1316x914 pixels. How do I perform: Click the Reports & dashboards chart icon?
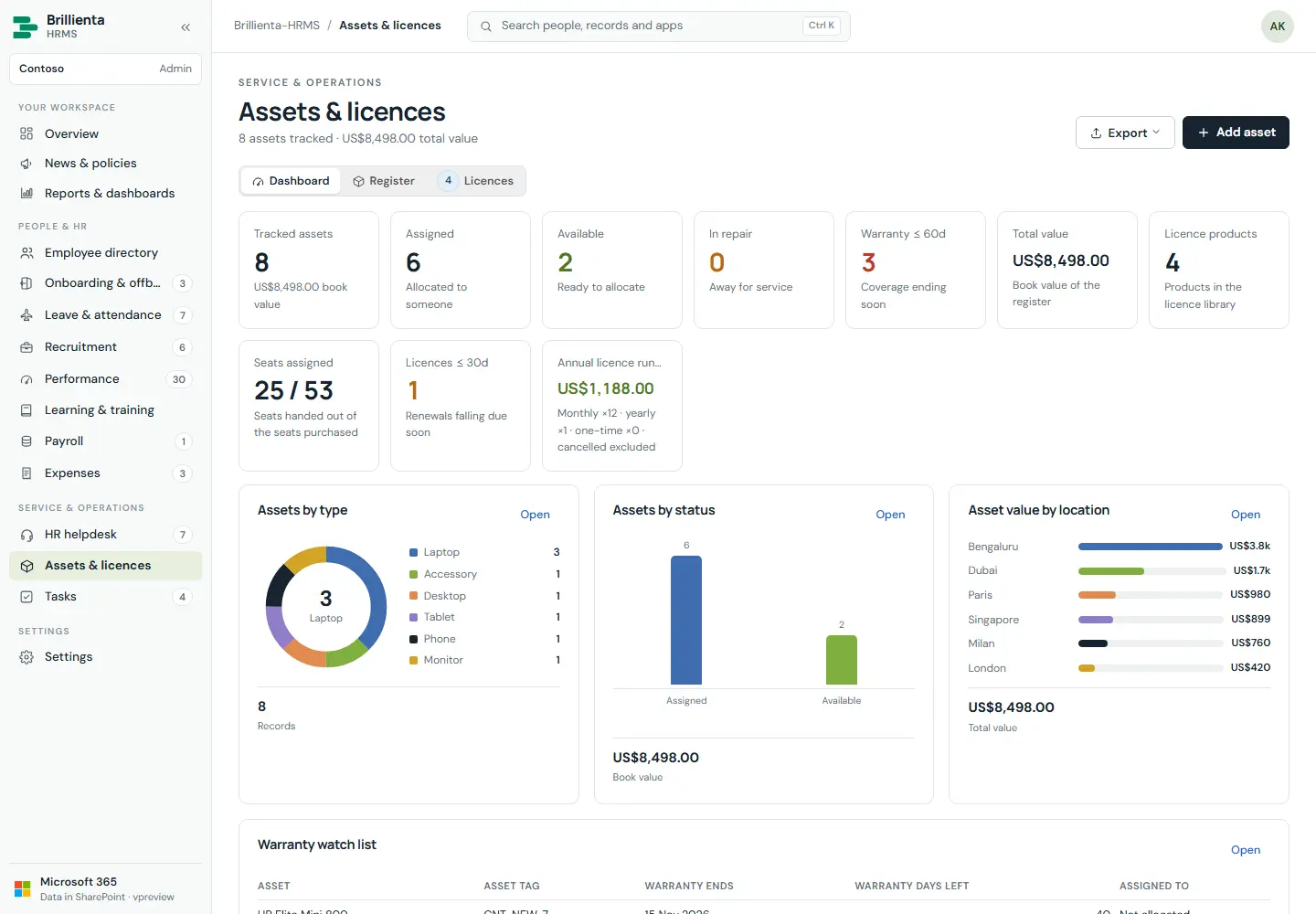(x=27, y=194)
